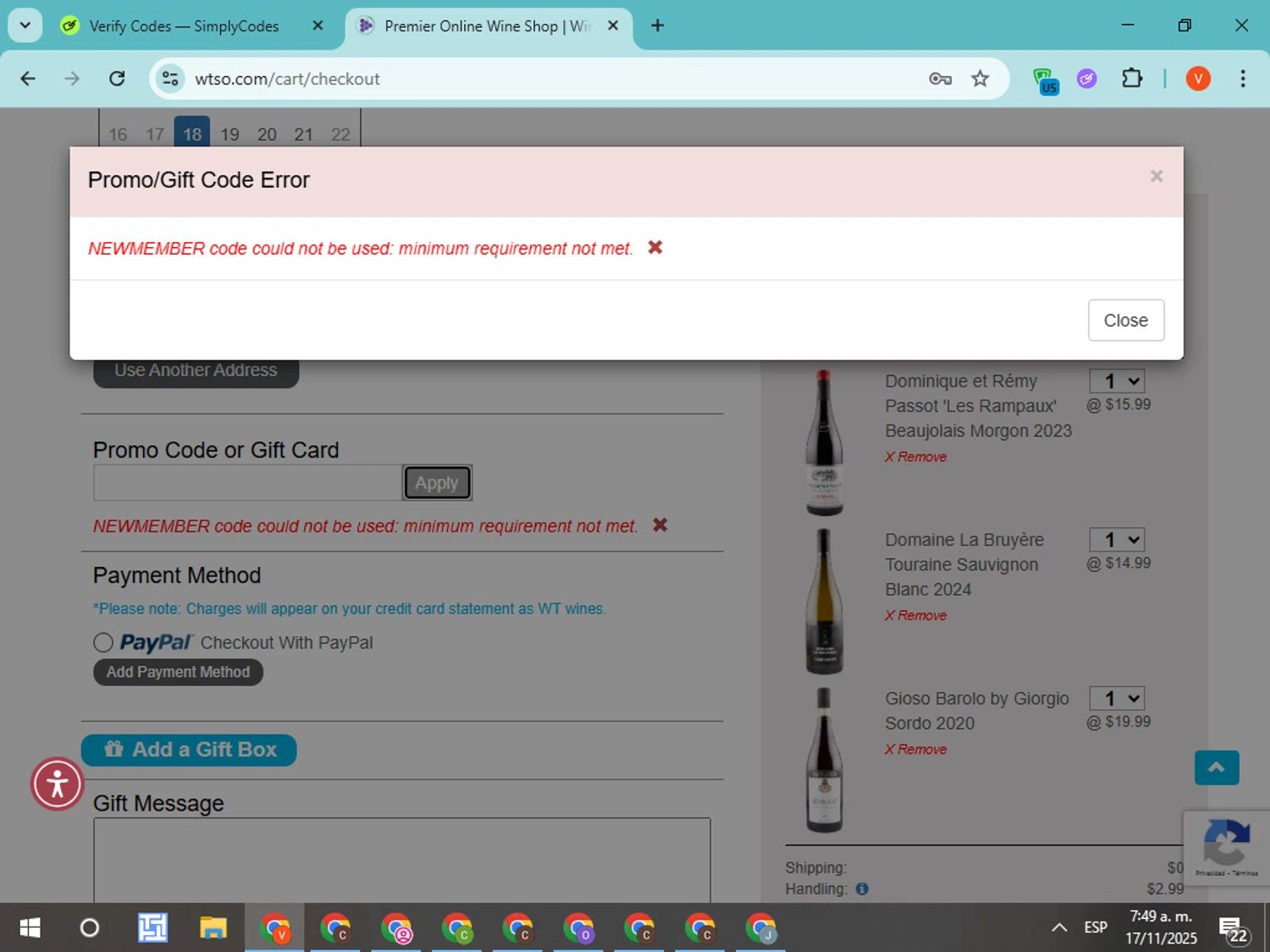The image size is (1270, 952).
Task: Remove Dominique et Rémy Passot Beaujolais from cart
Action: pos(916,457)
